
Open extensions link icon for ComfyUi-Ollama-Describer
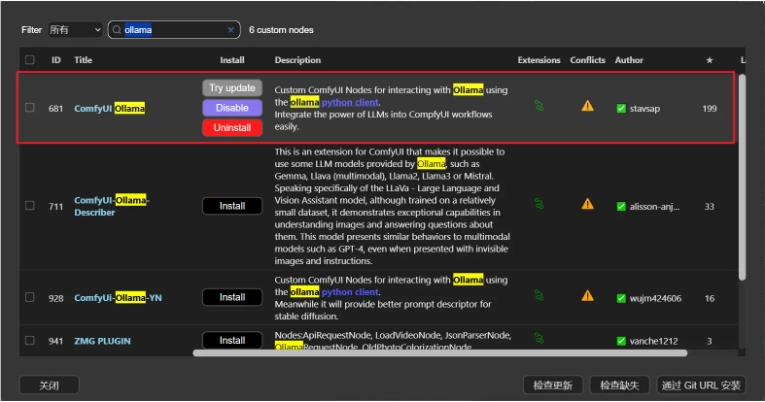pos(539,203)
